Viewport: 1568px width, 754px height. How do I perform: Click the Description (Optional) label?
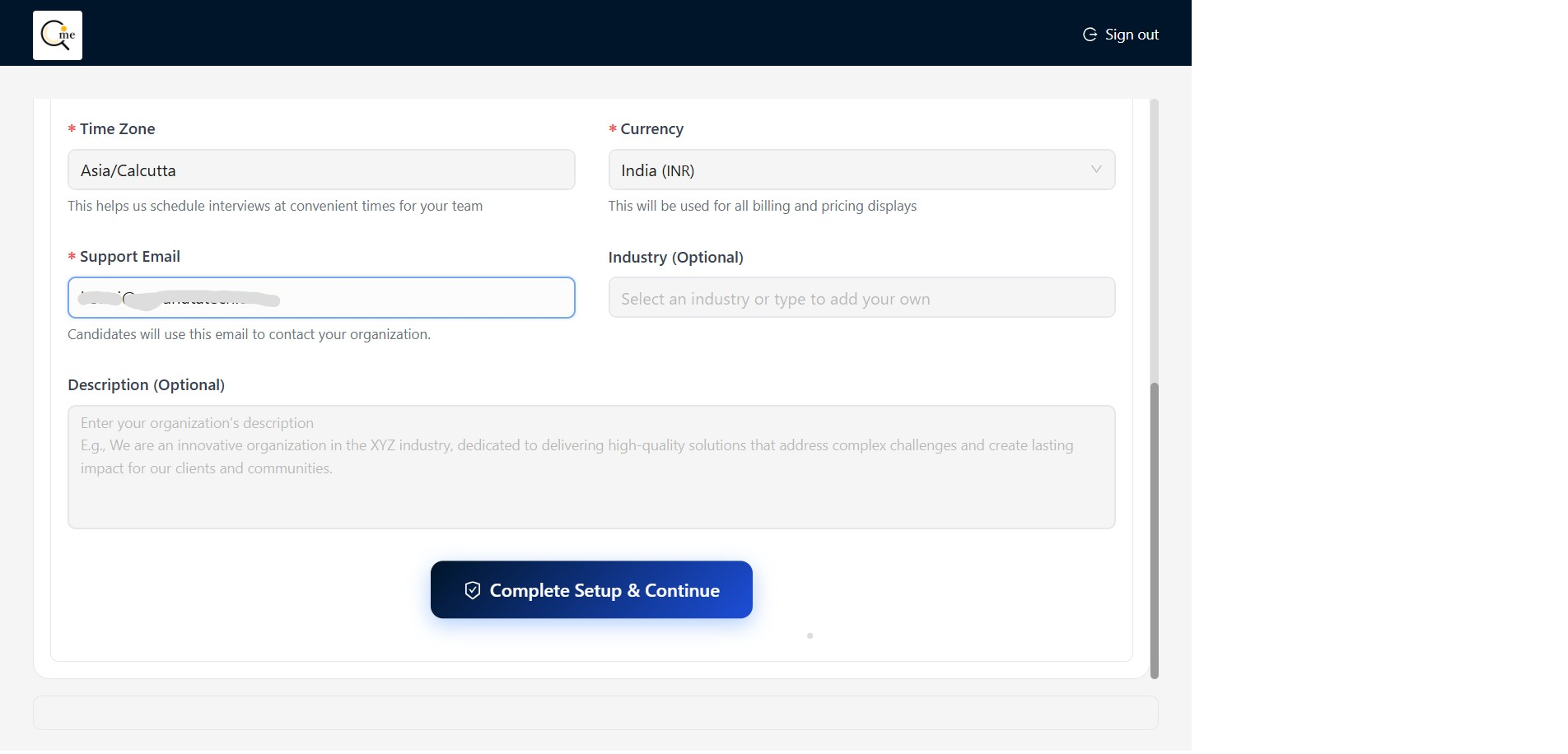pyautogui.click(x=146, y=385)
